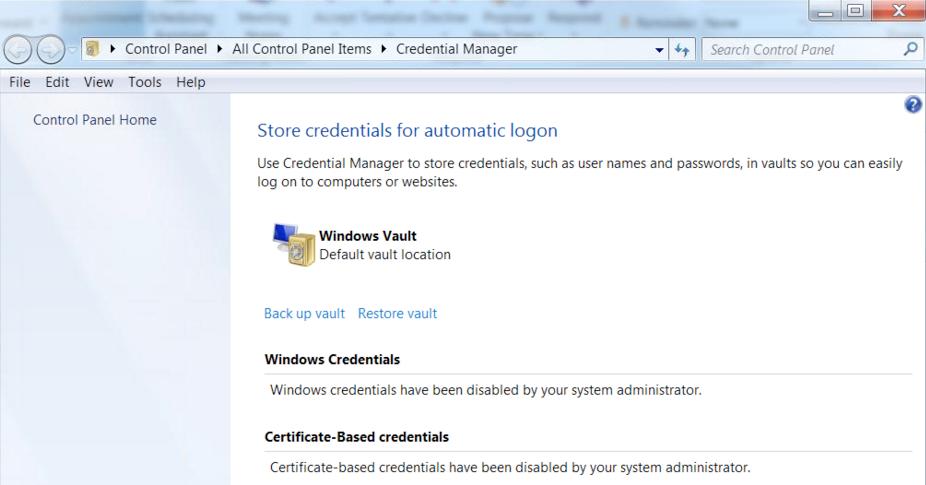926x485 pixels.
Task: Click the Default vault location text
Action: 385,255
